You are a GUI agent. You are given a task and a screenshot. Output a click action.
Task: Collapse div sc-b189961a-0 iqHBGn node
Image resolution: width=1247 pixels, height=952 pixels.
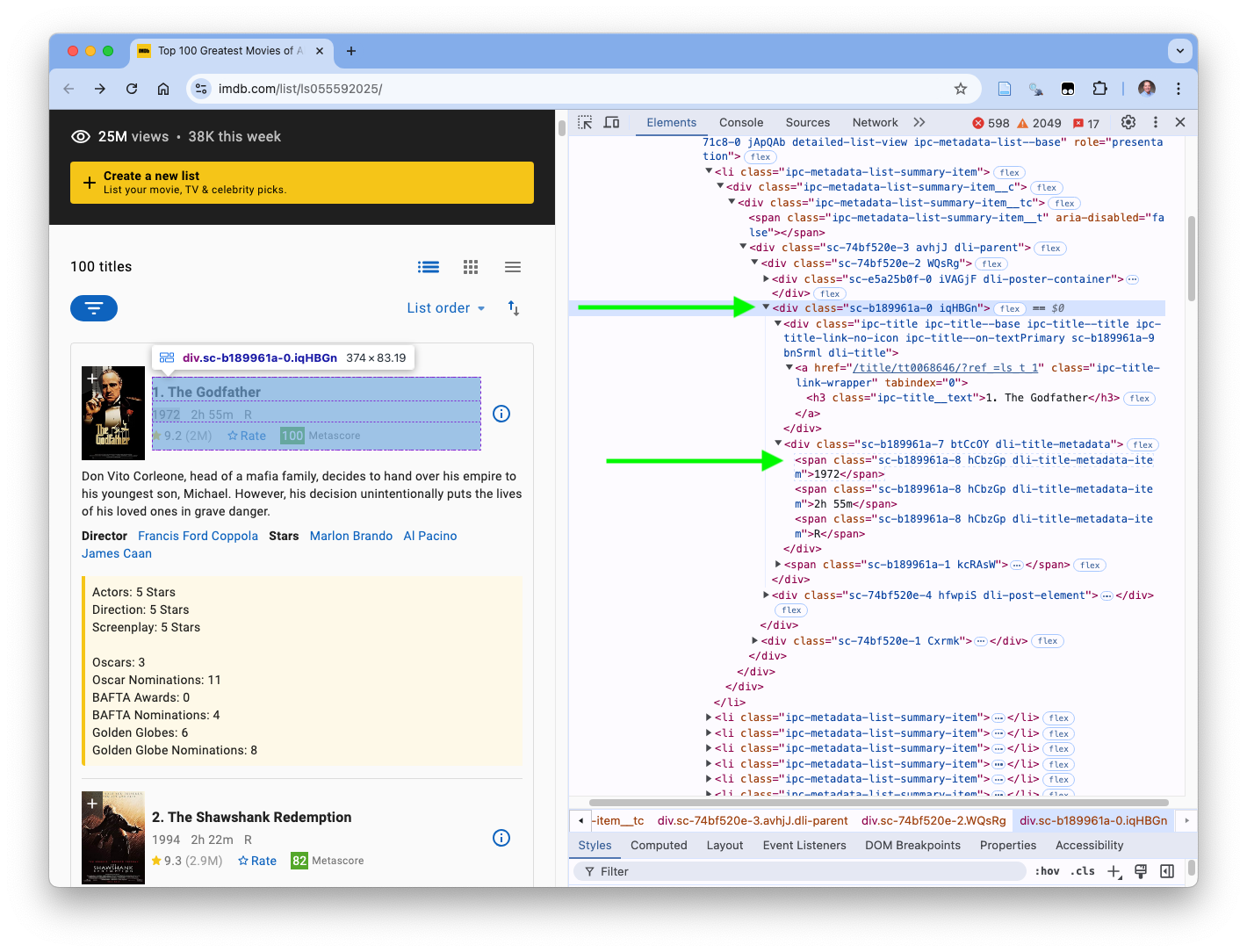[766, 307]
